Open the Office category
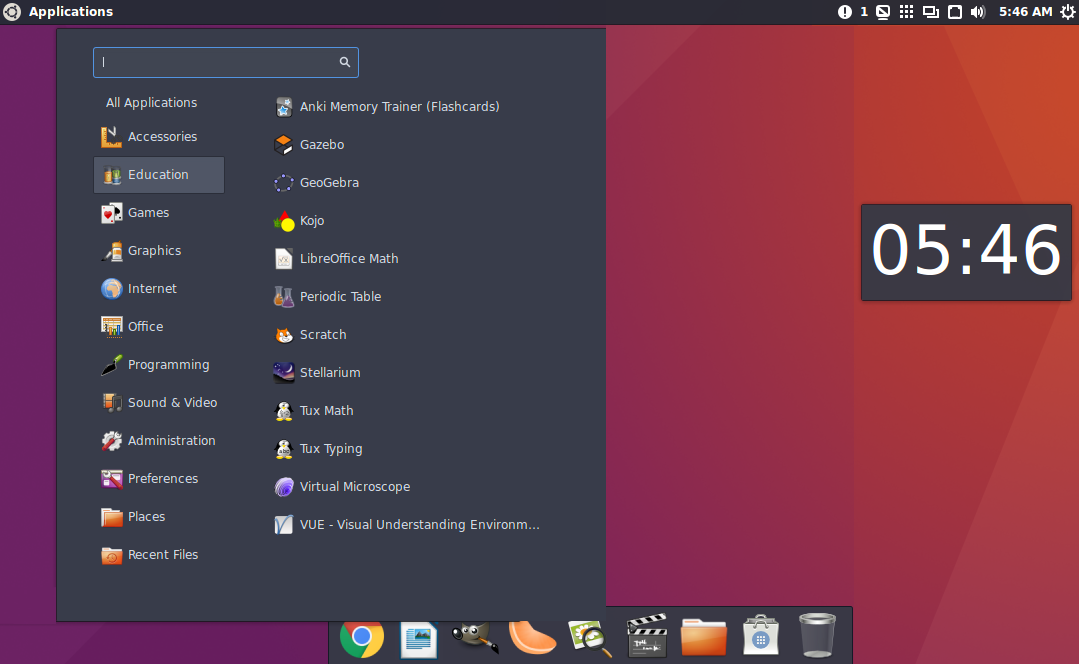Screen dimensions: 1079x664 click(x=159, y=326)
